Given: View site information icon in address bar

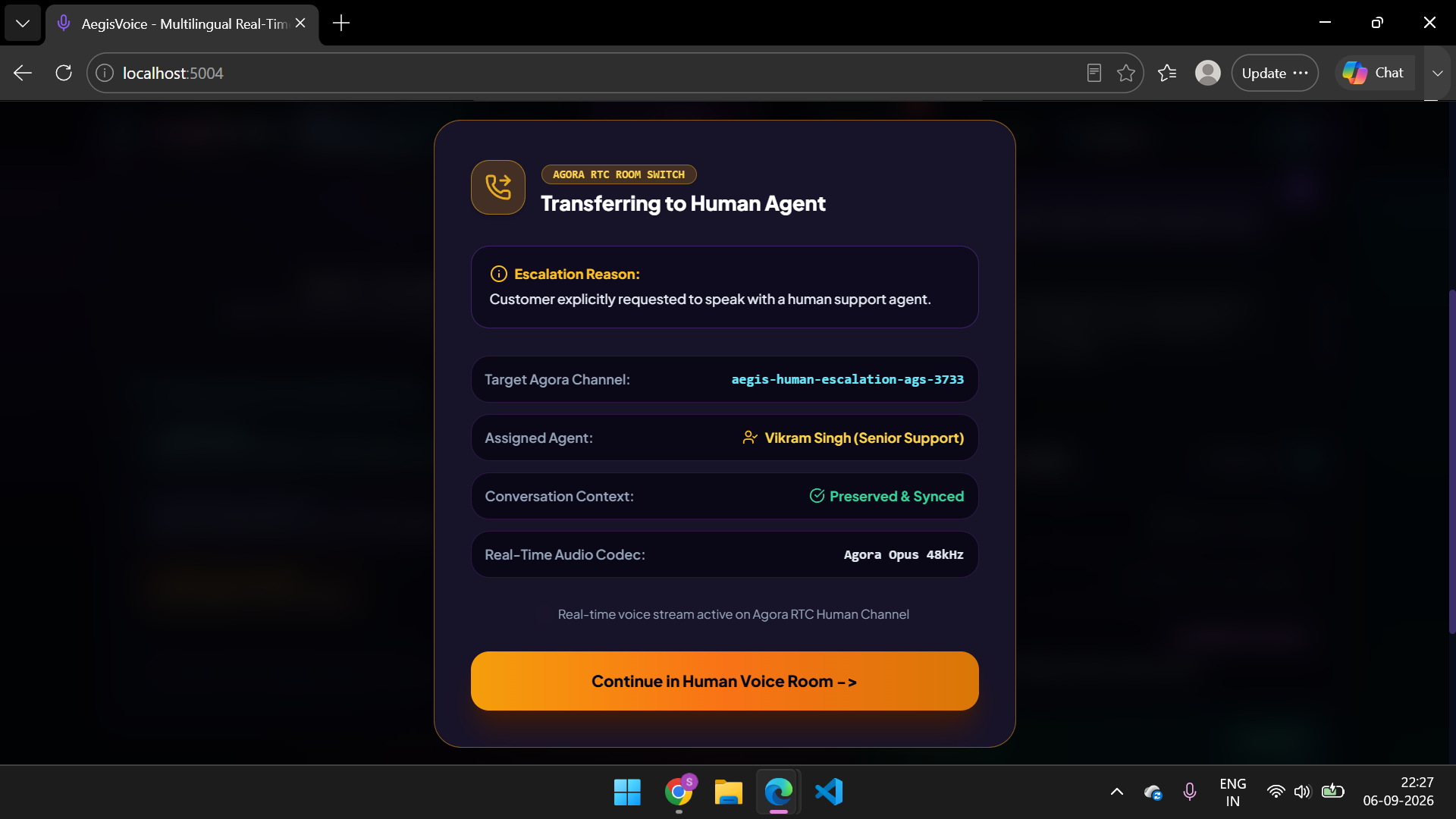Looking at the screenshot, I should point(105,73).
